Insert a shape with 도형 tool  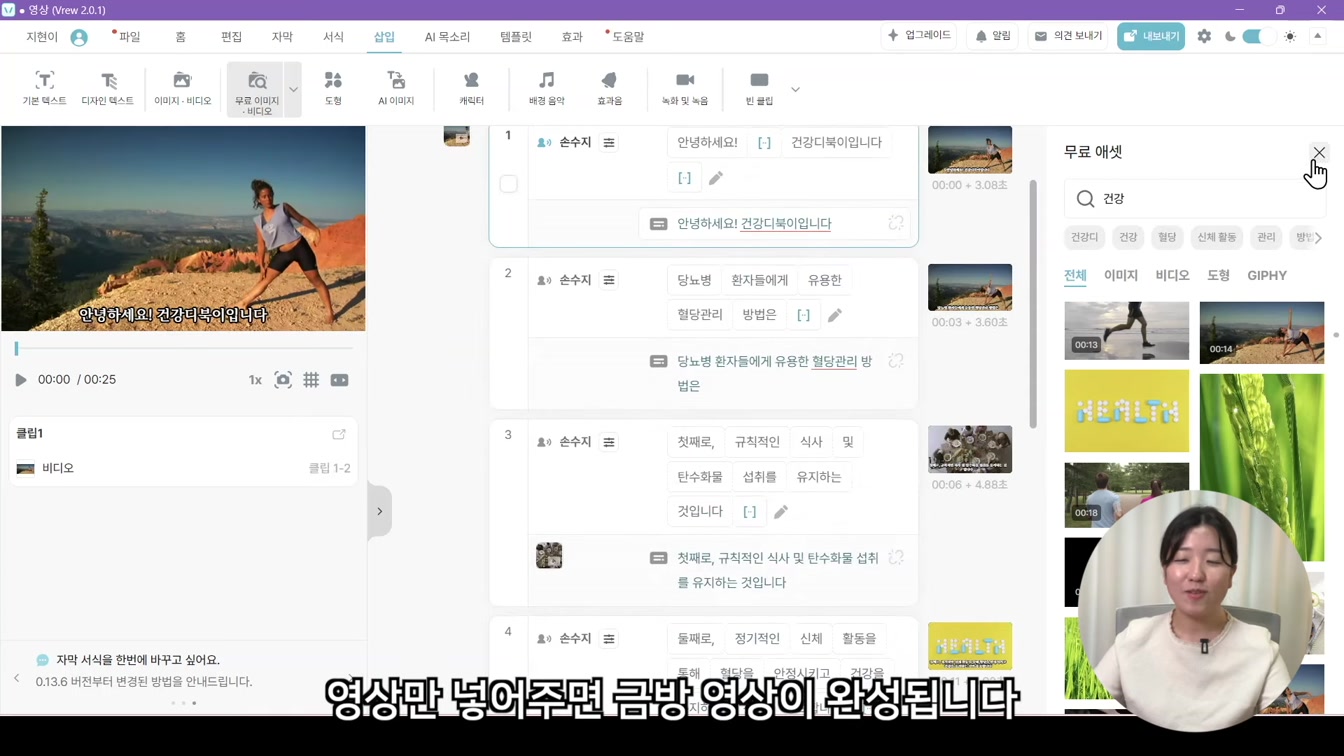click(333, 89)
